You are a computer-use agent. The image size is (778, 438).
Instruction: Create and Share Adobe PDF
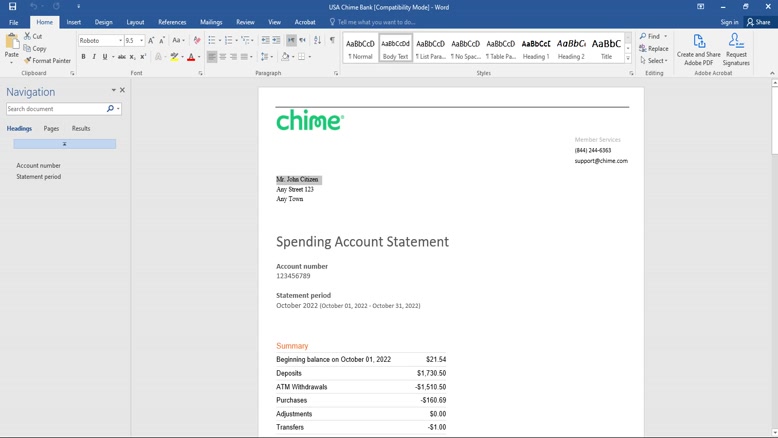click(699, 49)
